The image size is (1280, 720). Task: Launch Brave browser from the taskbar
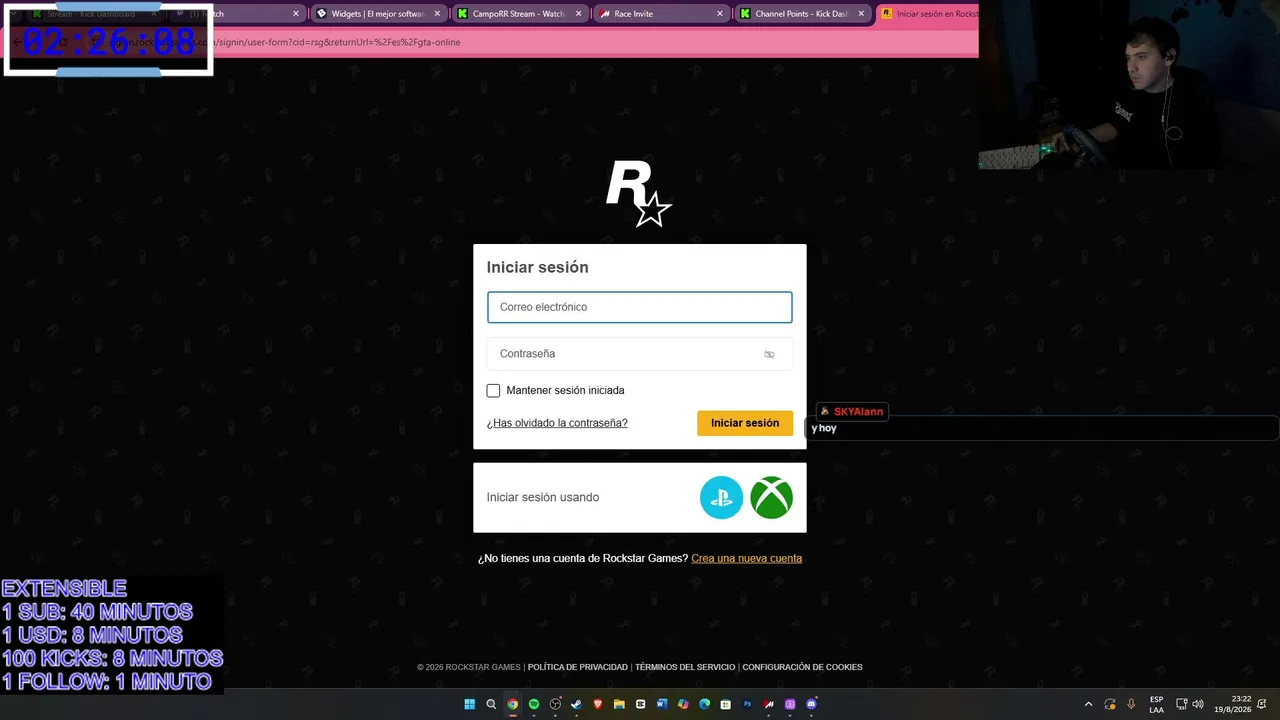click(x=598, y=704)
